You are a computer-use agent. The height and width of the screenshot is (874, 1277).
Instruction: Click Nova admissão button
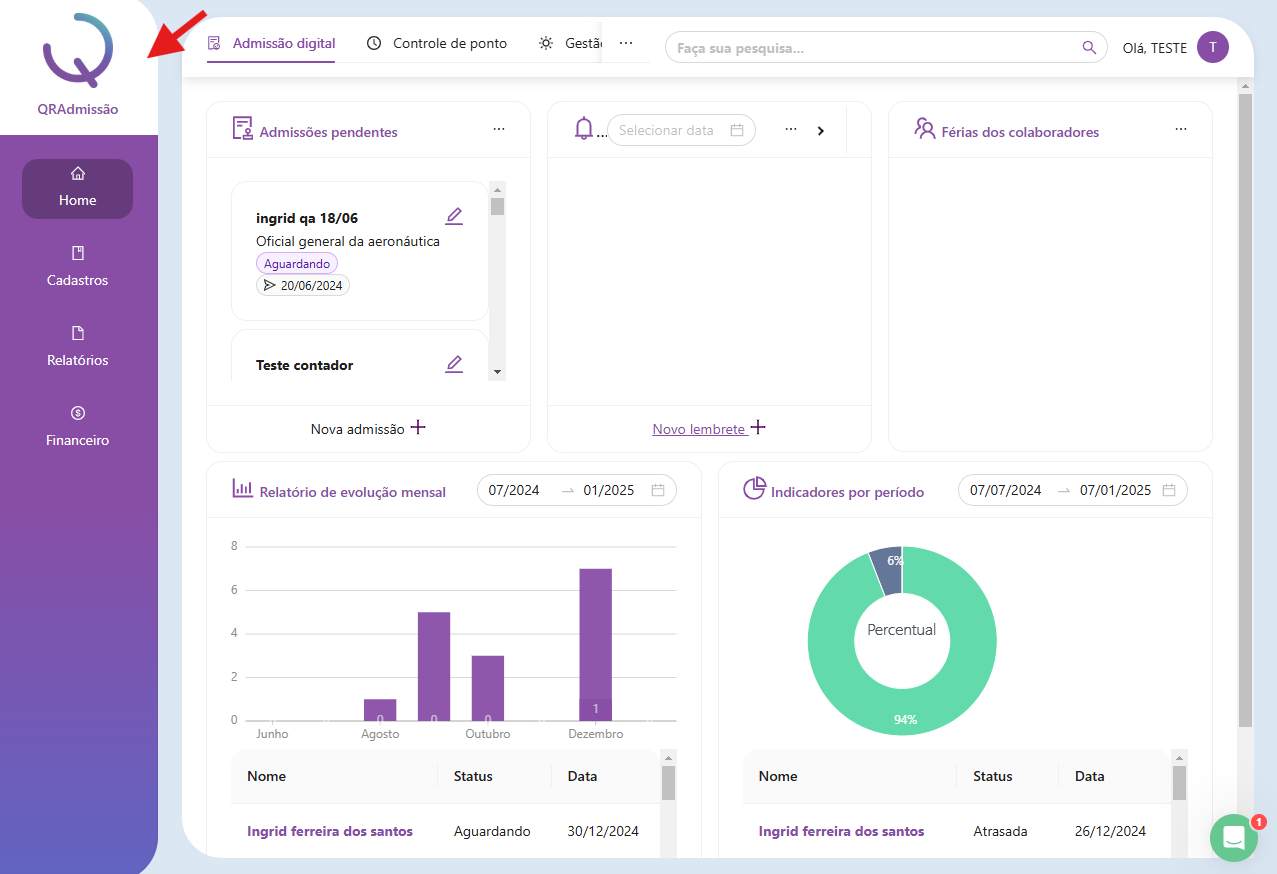point(368,428)
